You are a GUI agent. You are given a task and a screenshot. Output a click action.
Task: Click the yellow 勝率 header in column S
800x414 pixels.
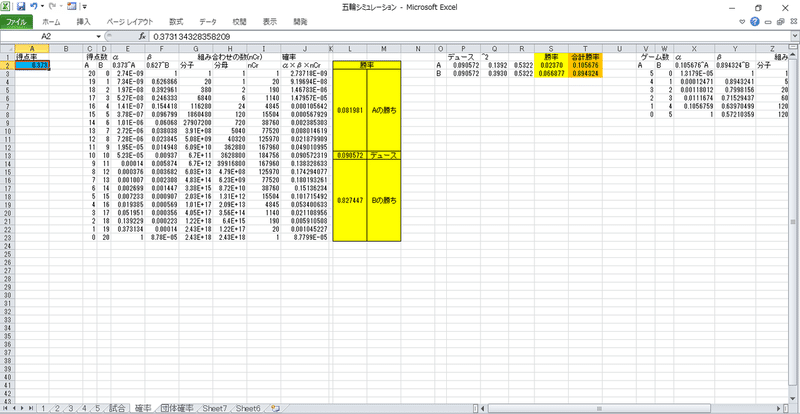(551, 57)
